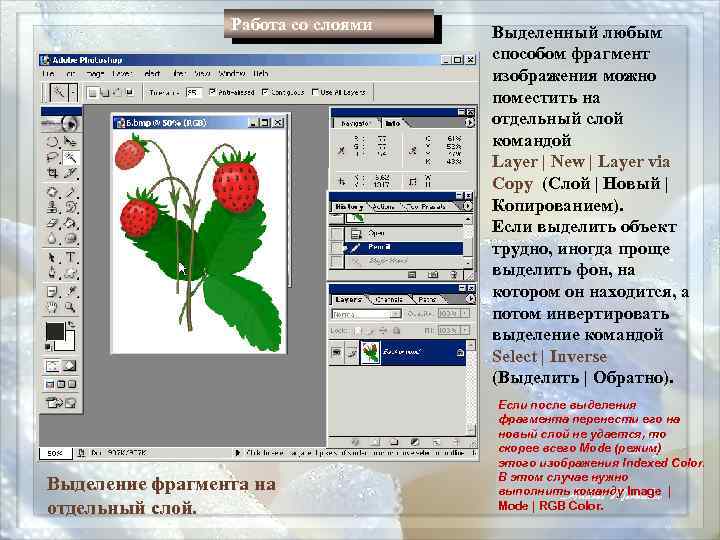This screenshot has width=720, height=540.
Task: Click History panel scroll down arrow
Action: tap(468, 262)
